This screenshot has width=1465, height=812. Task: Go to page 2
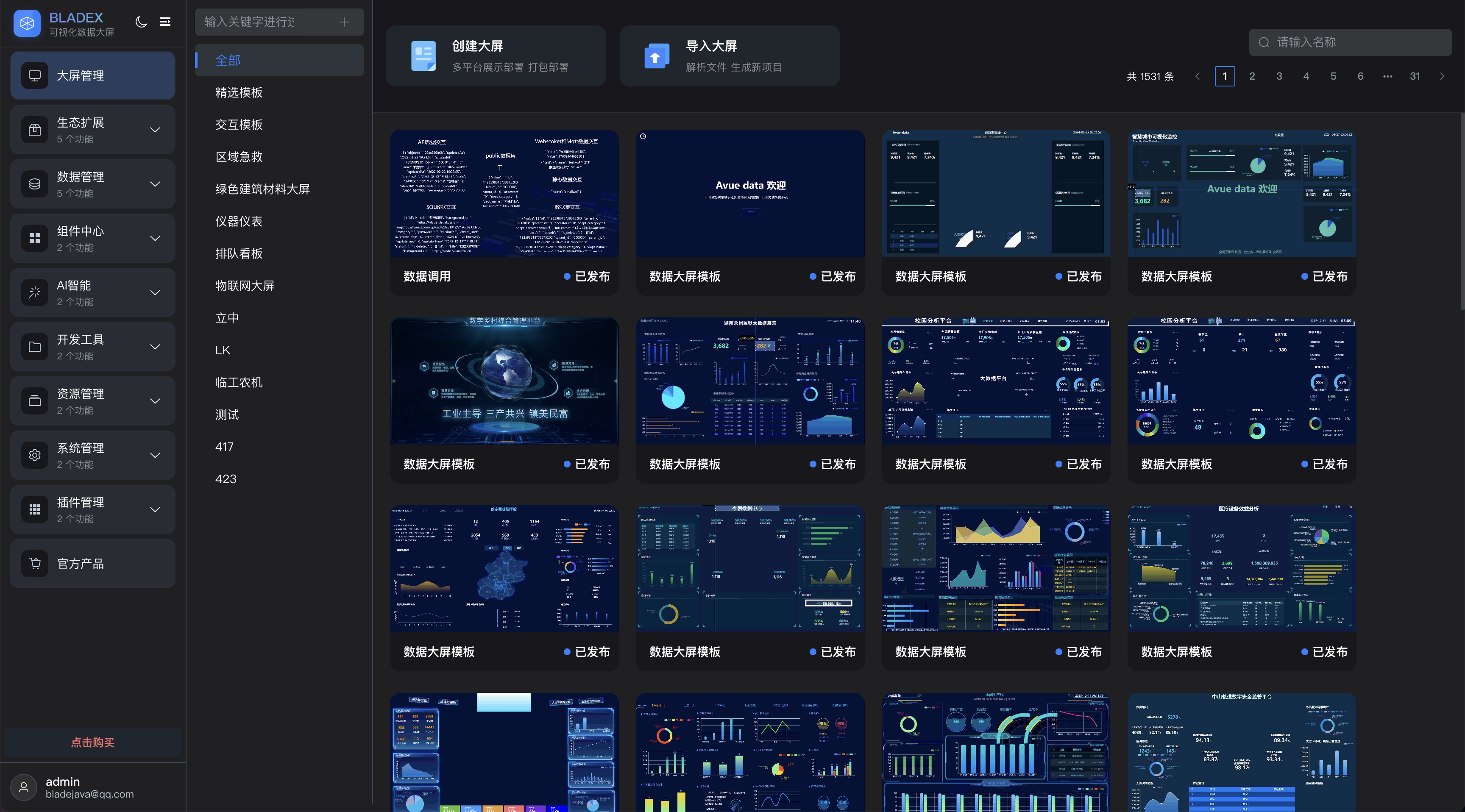coord(1252,76)
